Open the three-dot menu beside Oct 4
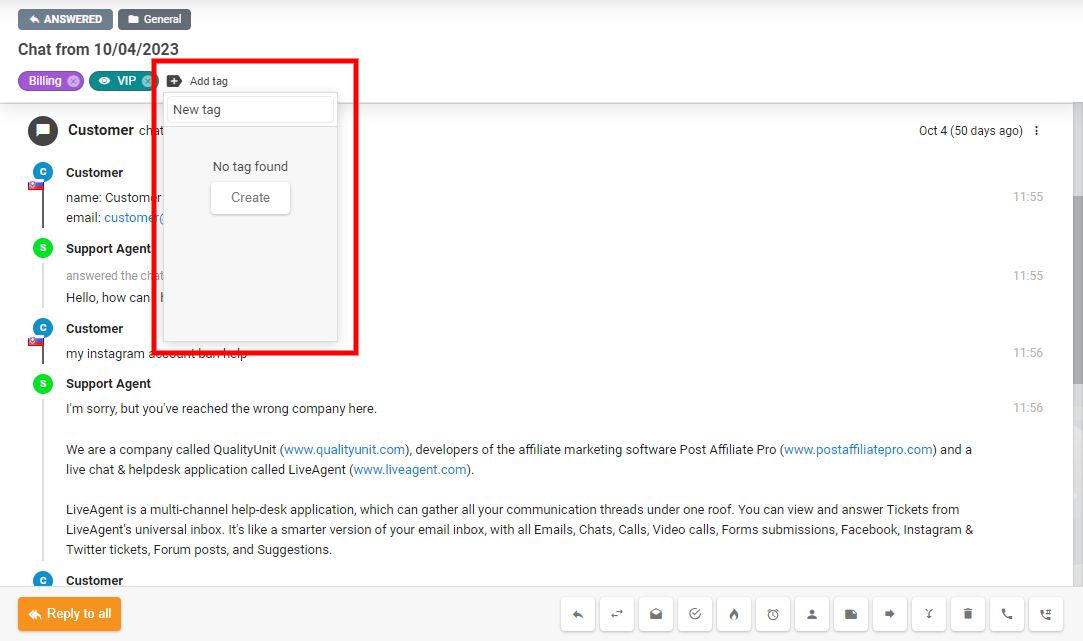 [x=1036, y=130]
